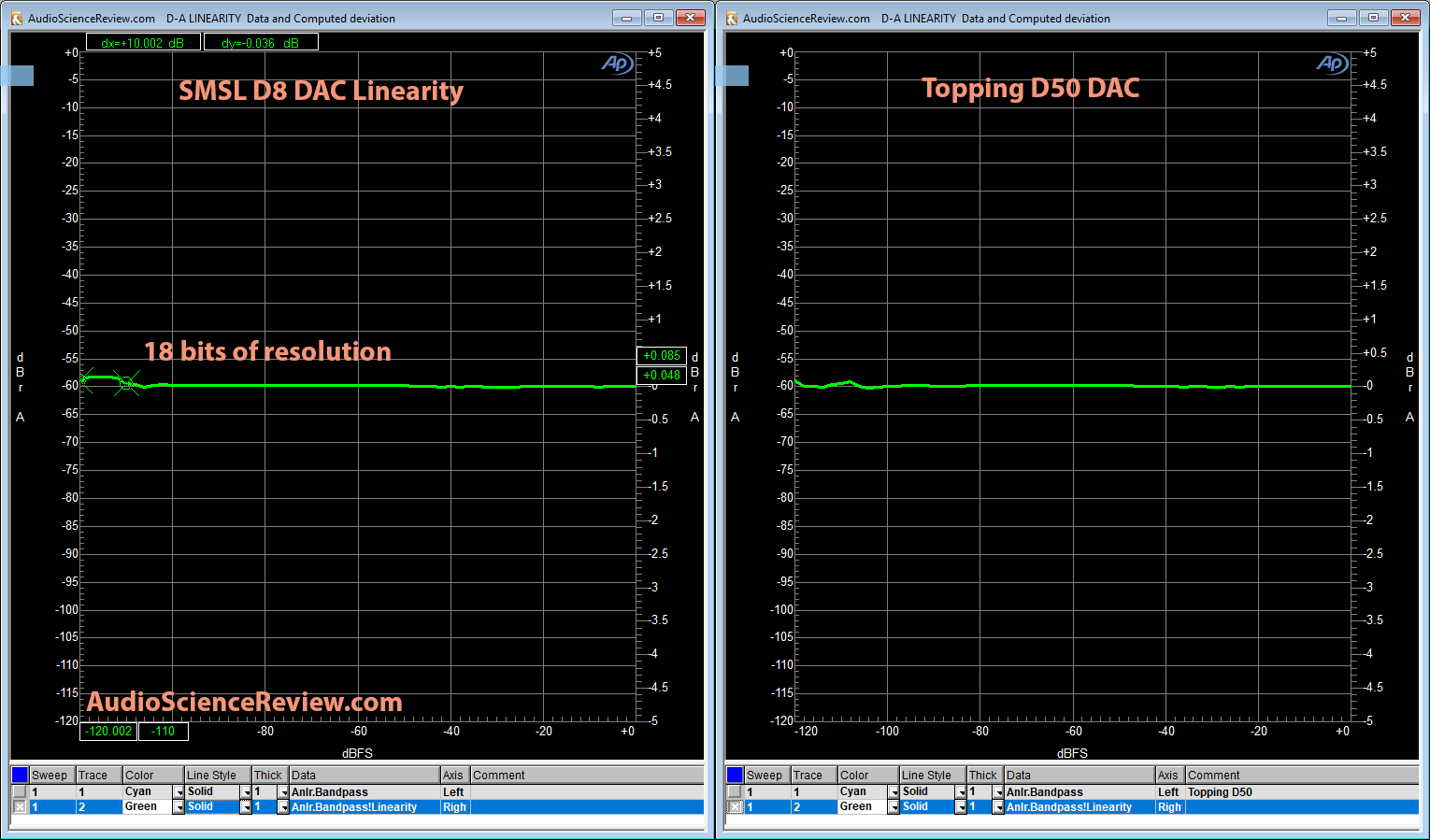Viewport: 1430px width, 840px height.
Task: Click the second cursor marker on the left green trace
Action: click(x=127, y=382)
